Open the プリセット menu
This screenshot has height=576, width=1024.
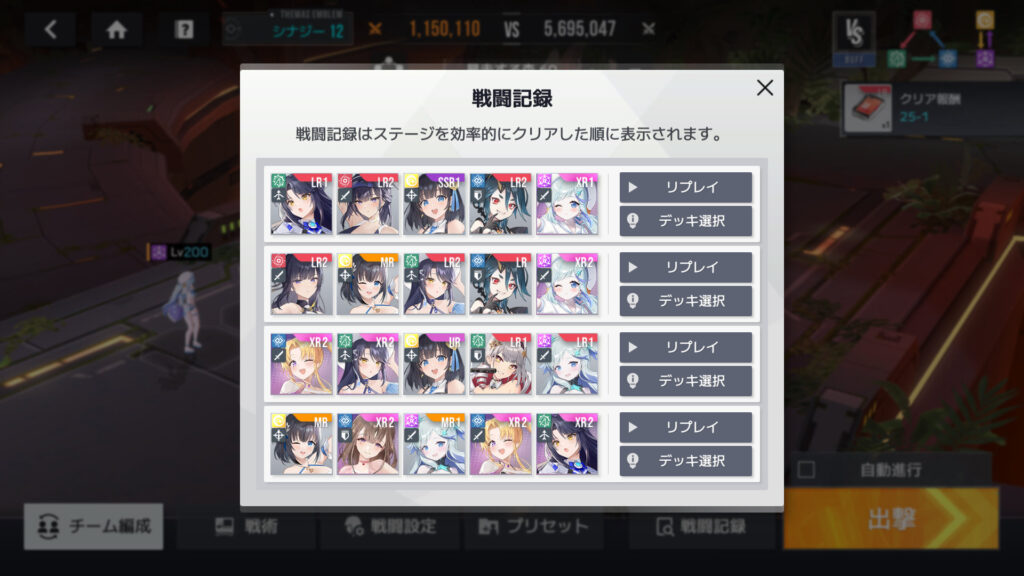click(534, 526)
